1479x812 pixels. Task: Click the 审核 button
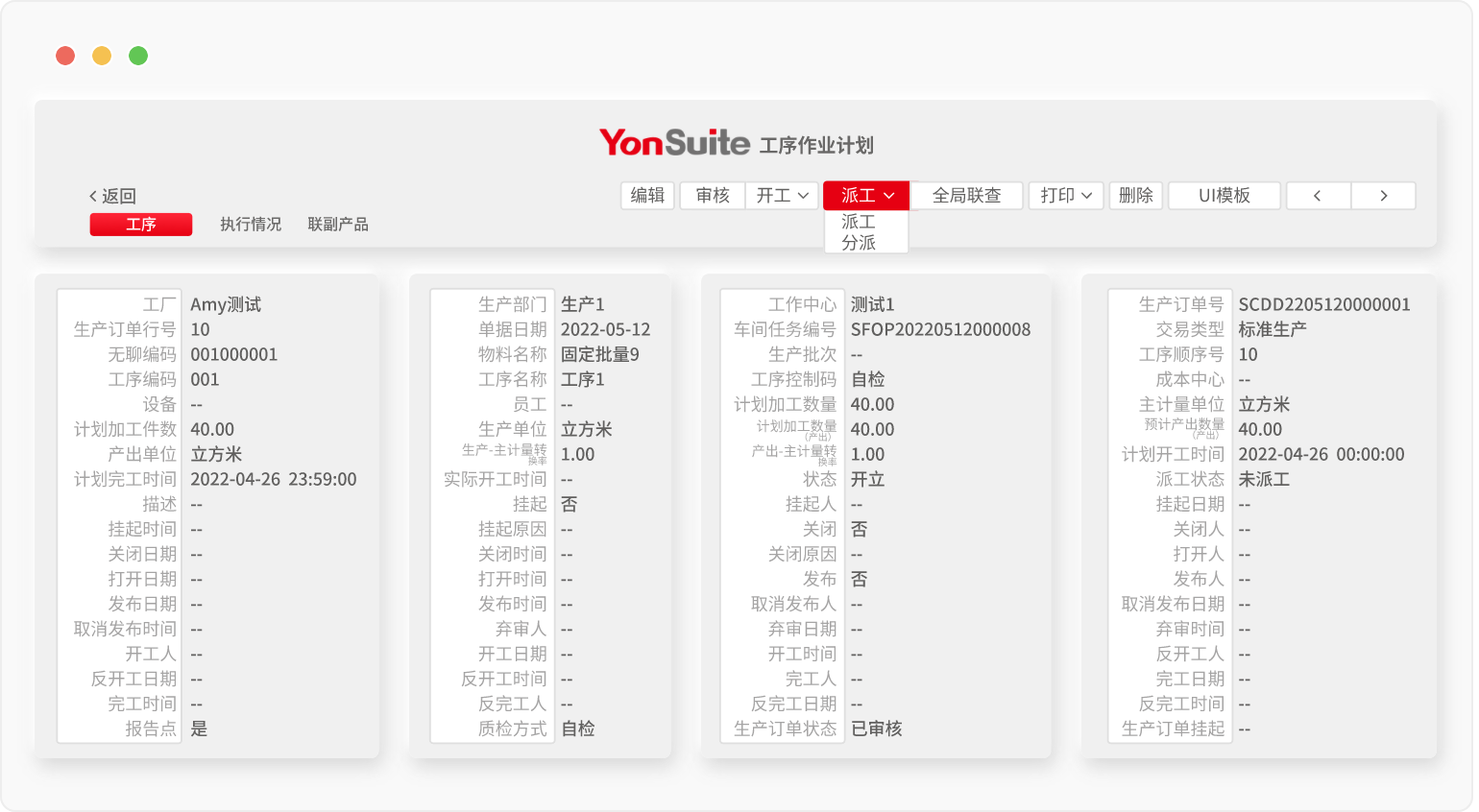click(x=713, y=196)
